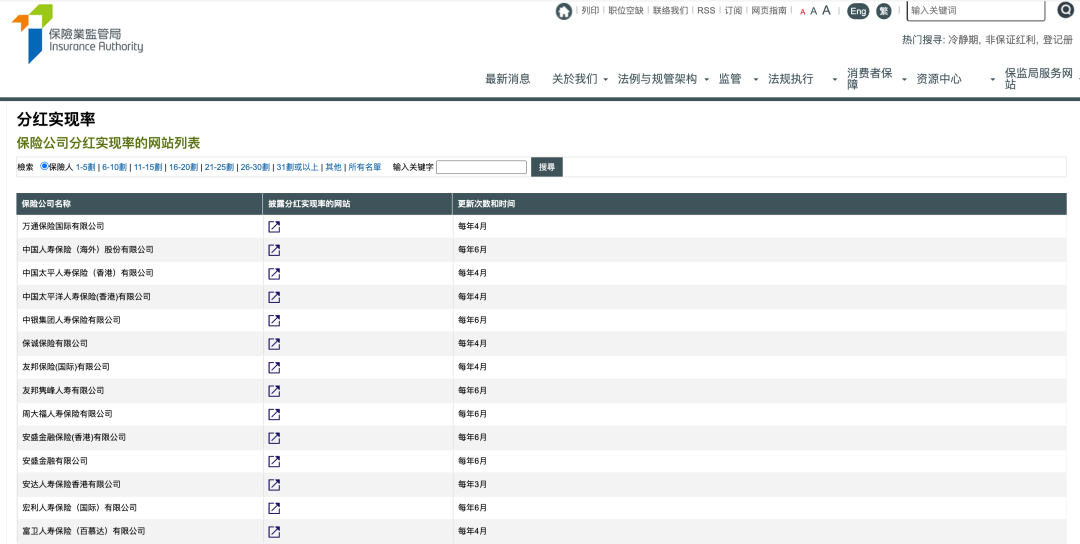Open external link for 富卫人寿保险（百慕达）有限公司
Viewport: 1080px width, 544px height.
(x=274, y=531)
